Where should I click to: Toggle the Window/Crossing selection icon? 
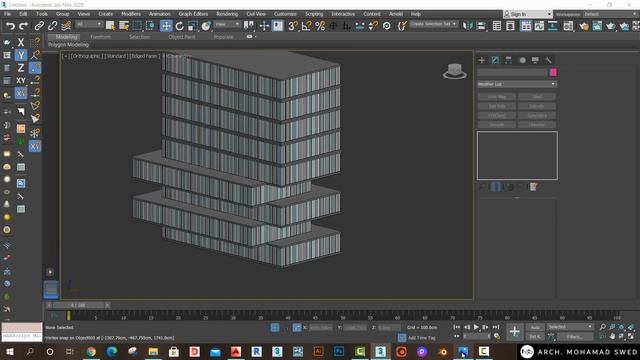(x=151, y=26)
